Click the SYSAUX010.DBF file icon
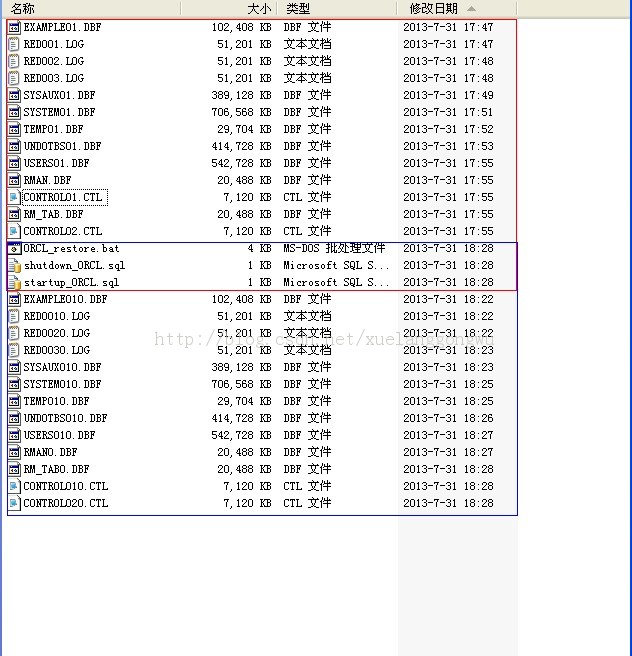This screenshot has height=656, width=632. coord(14,367)
